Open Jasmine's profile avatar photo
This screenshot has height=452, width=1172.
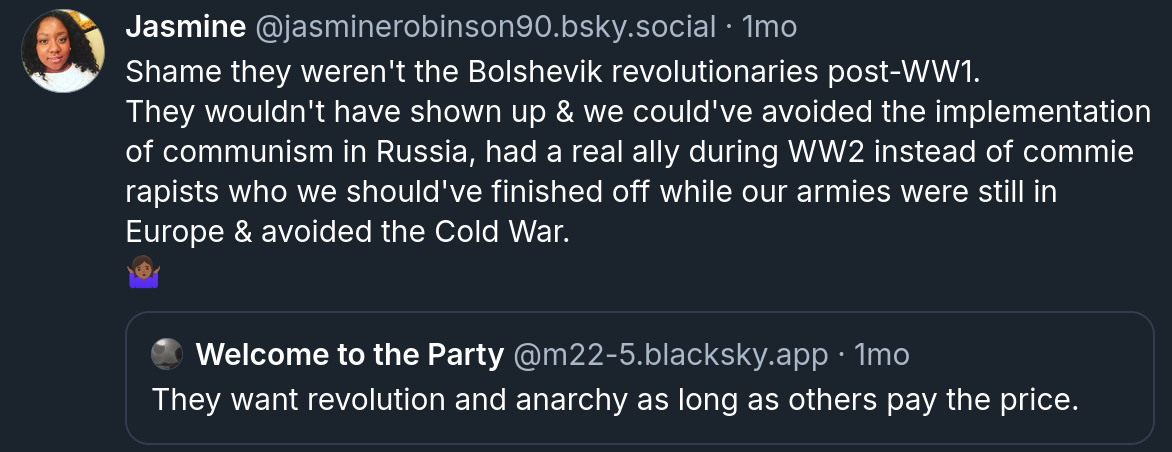click(x=64, y=51)
